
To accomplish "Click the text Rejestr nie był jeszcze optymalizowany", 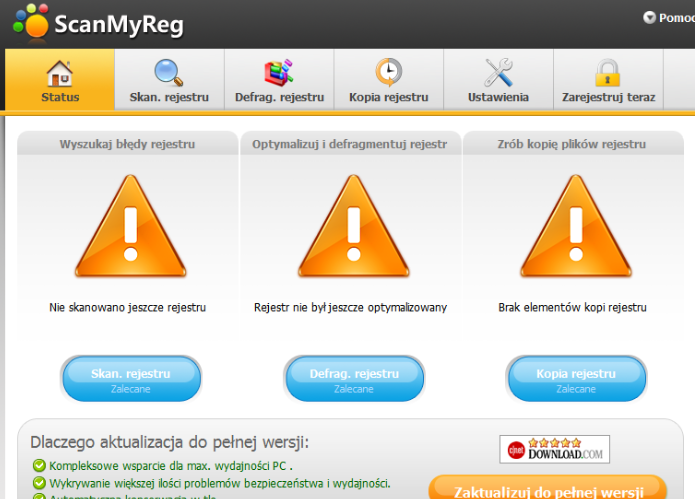I will [350, 308].
